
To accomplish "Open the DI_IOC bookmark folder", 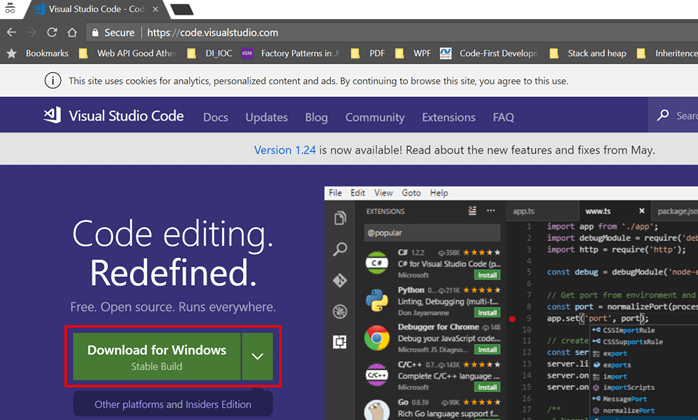I will (x=210, y=53).
